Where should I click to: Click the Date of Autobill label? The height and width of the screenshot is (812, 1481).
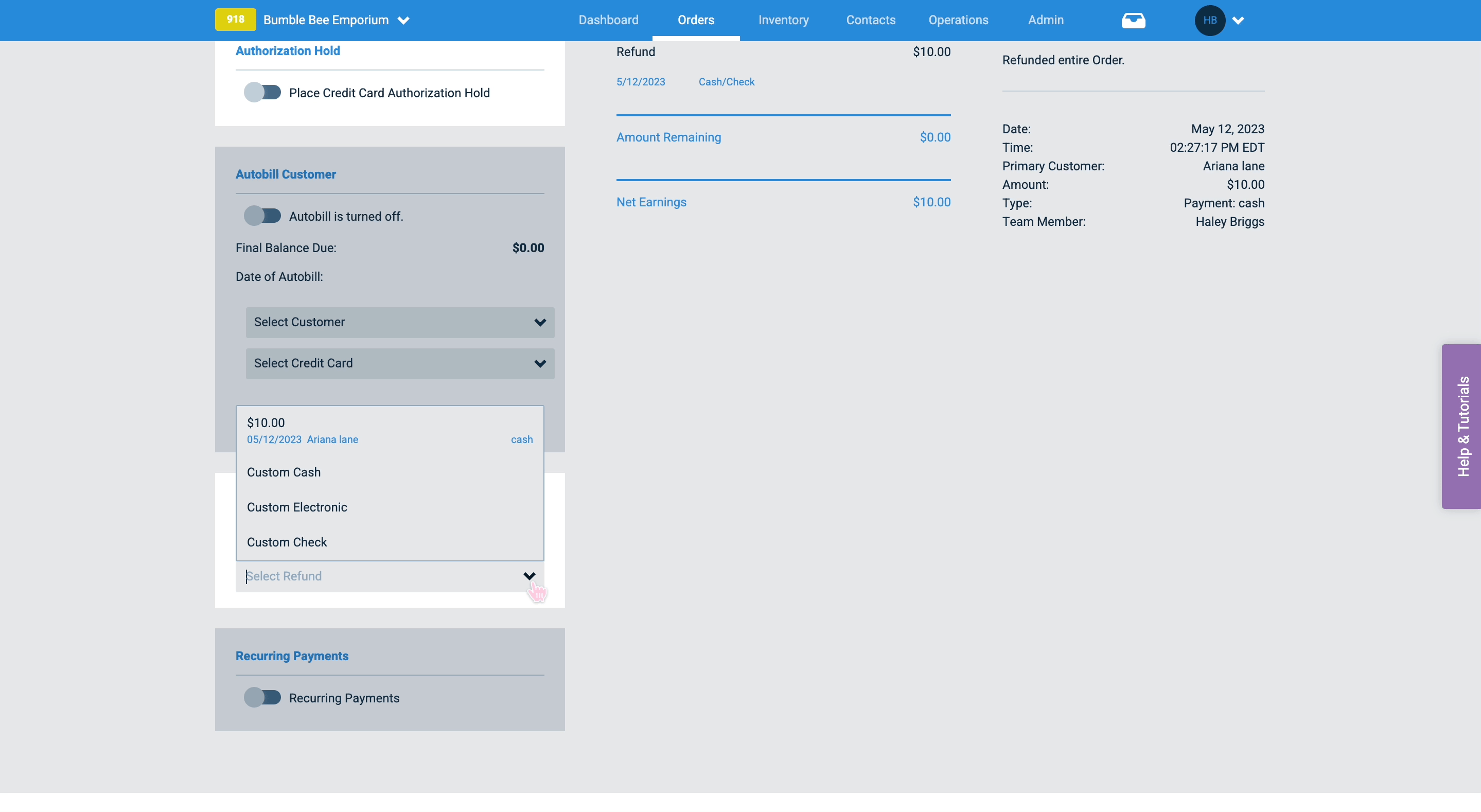279,277
